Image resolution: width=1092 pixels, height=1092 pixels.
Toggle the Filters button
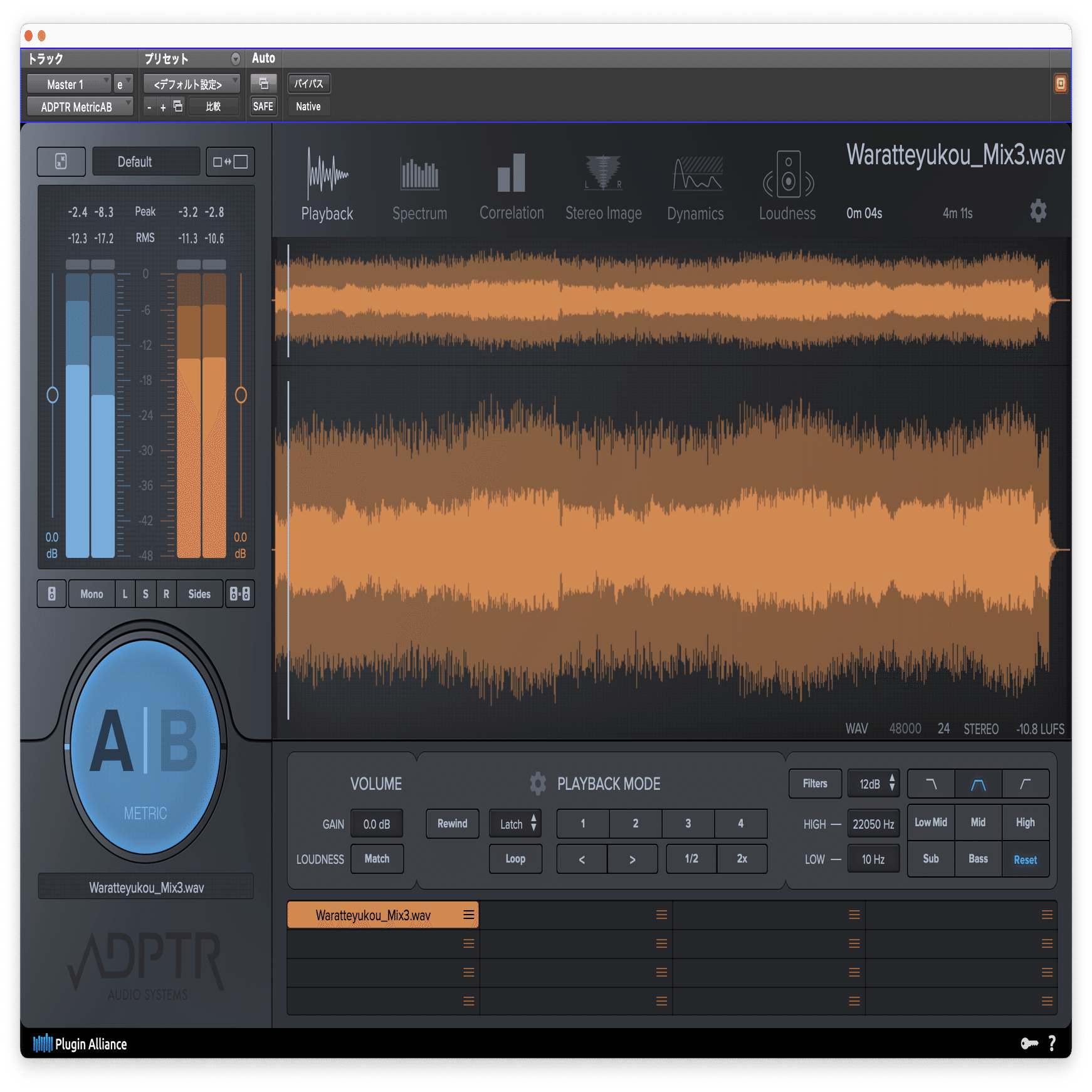(815, 784)
